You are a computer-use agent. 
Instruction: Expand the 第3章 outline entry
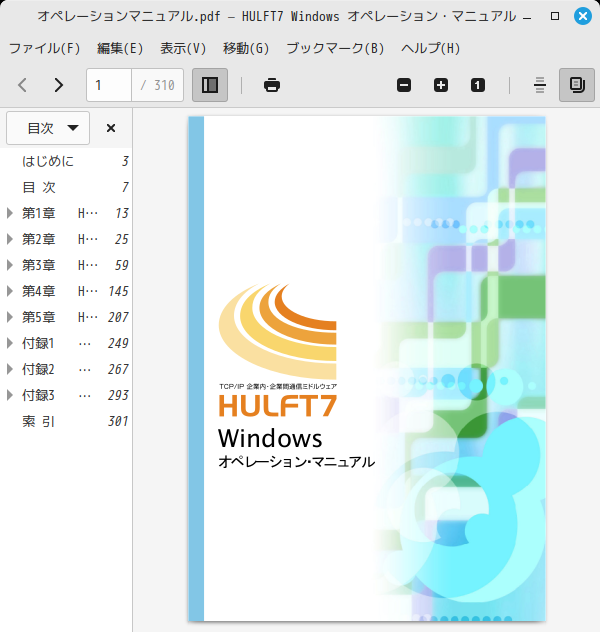[x=10, y=265]
